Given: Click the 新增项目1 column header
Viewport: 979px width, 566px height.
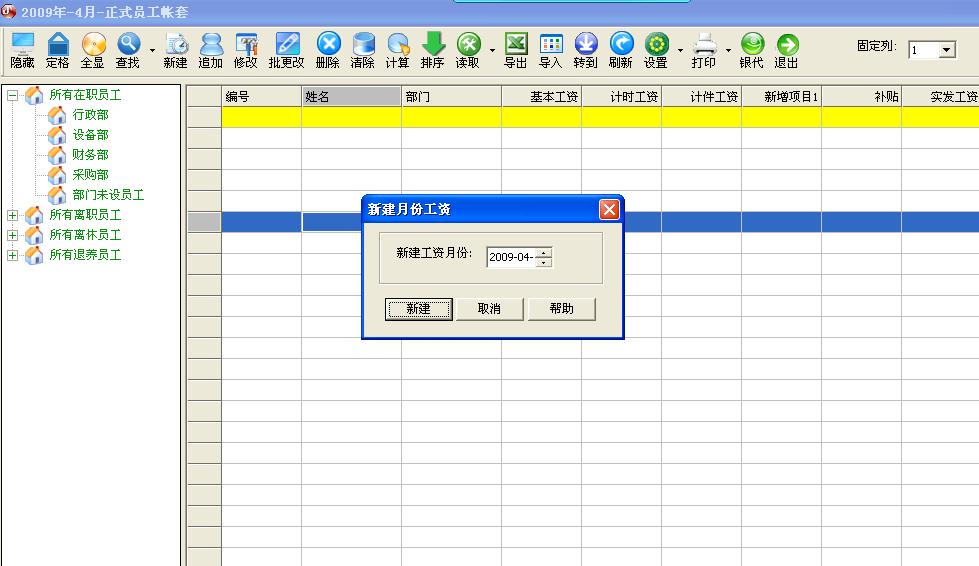Looking at the screenshot, I should tap(781, 97).
